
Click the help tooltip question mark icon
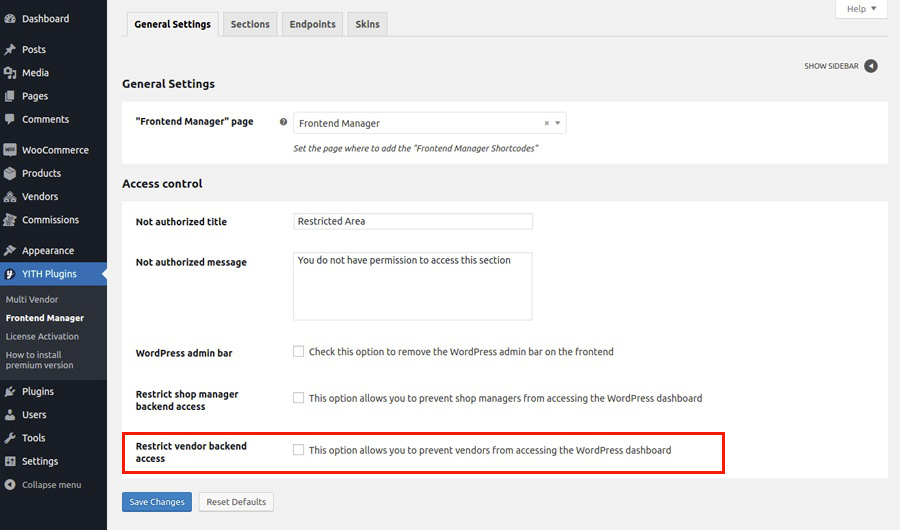click(x=284, y=122)
